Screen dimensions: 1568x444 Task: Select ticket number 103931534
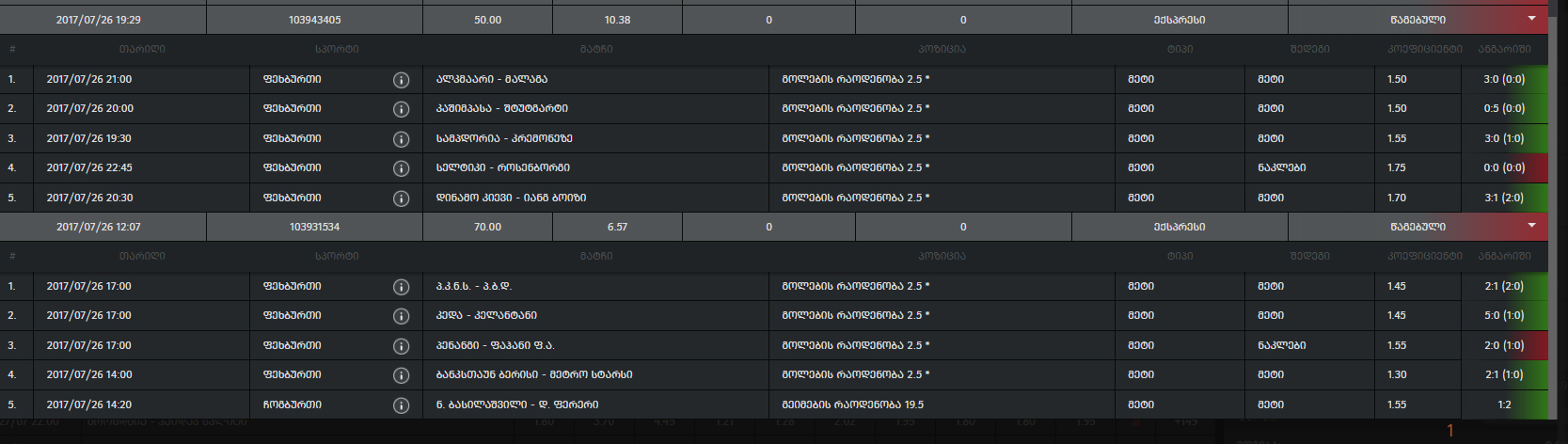click(314, 227)
